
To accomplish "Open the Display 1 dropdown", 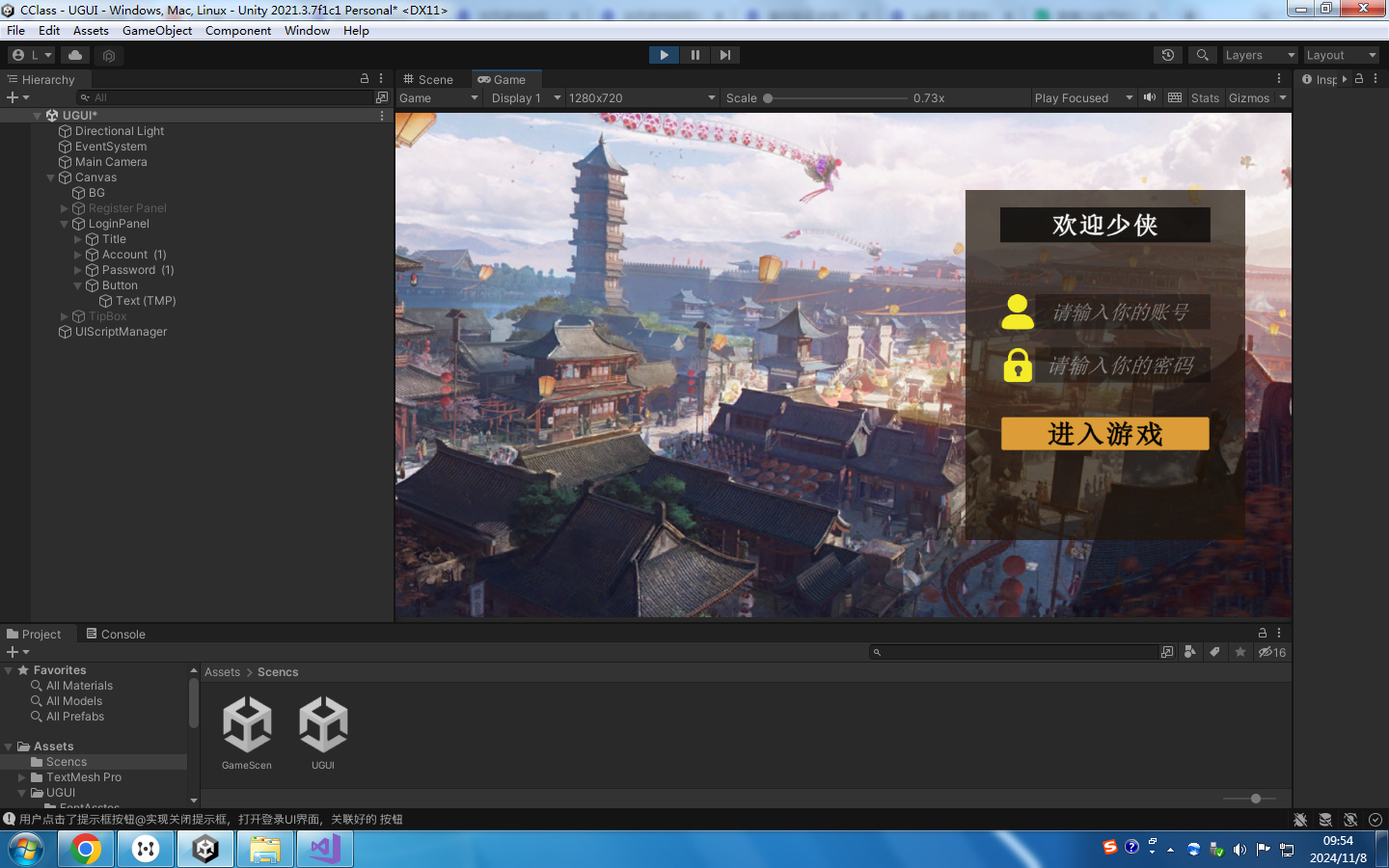I will coord(526,97).
